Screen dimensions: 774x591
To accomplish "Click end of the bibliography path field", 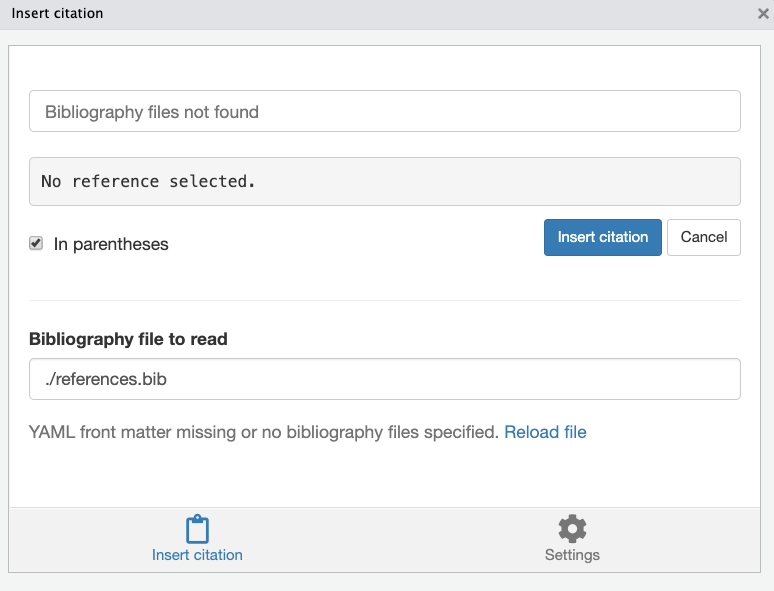I will pos(720,379).
